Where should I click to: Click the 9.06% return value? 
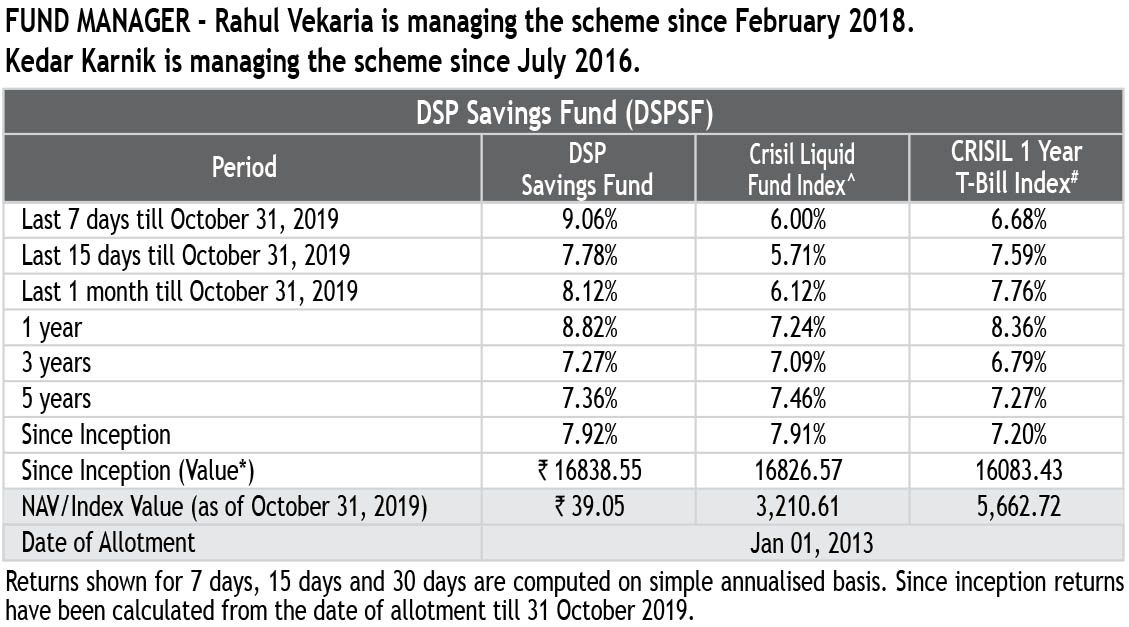point(588,219)
